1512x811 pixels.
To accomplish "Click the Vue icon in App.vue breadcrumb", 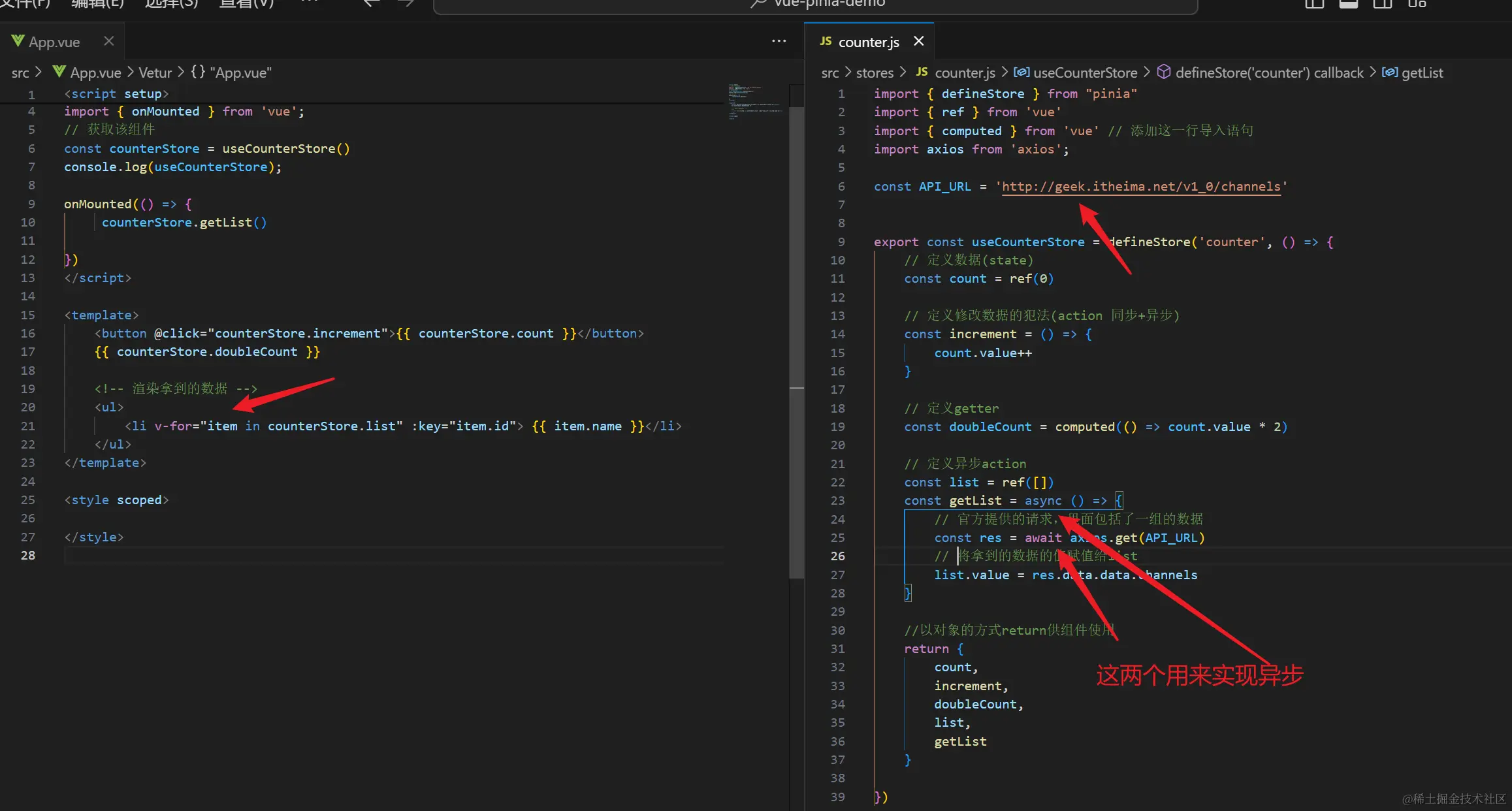I will (59, 72).
